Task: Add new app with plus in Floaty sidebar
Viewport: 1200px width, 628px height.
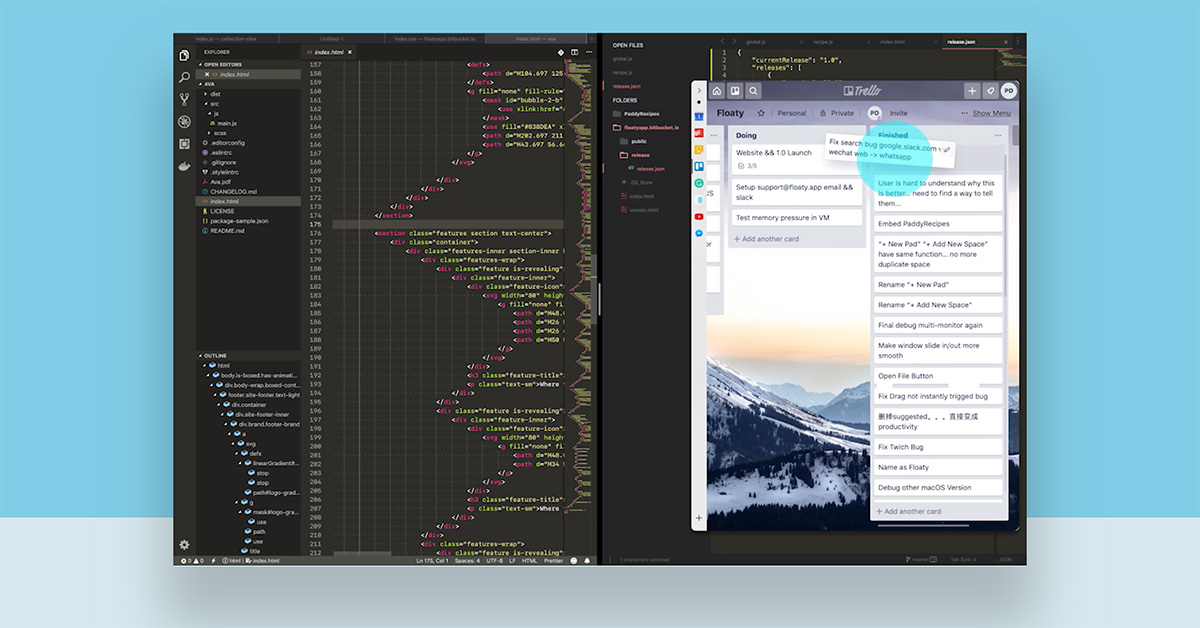Action: point(699,518)
